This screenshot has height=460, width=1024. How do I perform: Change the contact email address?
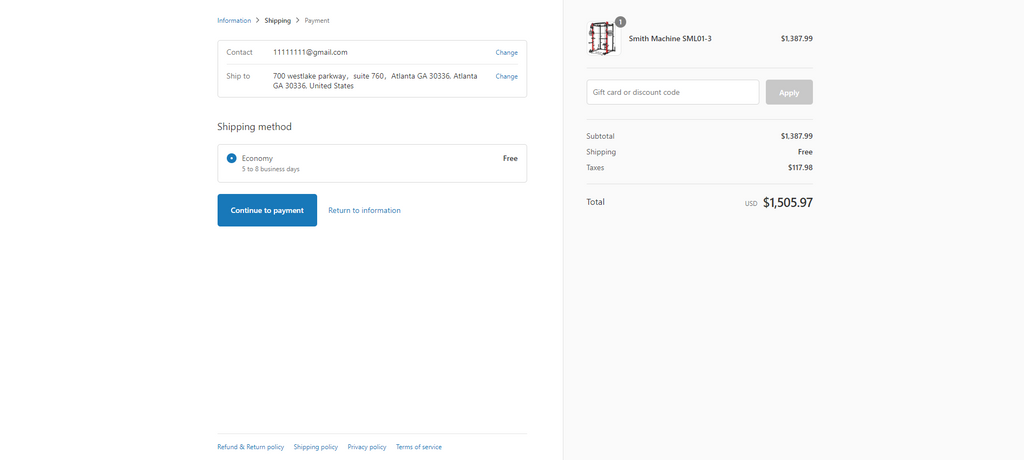point(506,52)
